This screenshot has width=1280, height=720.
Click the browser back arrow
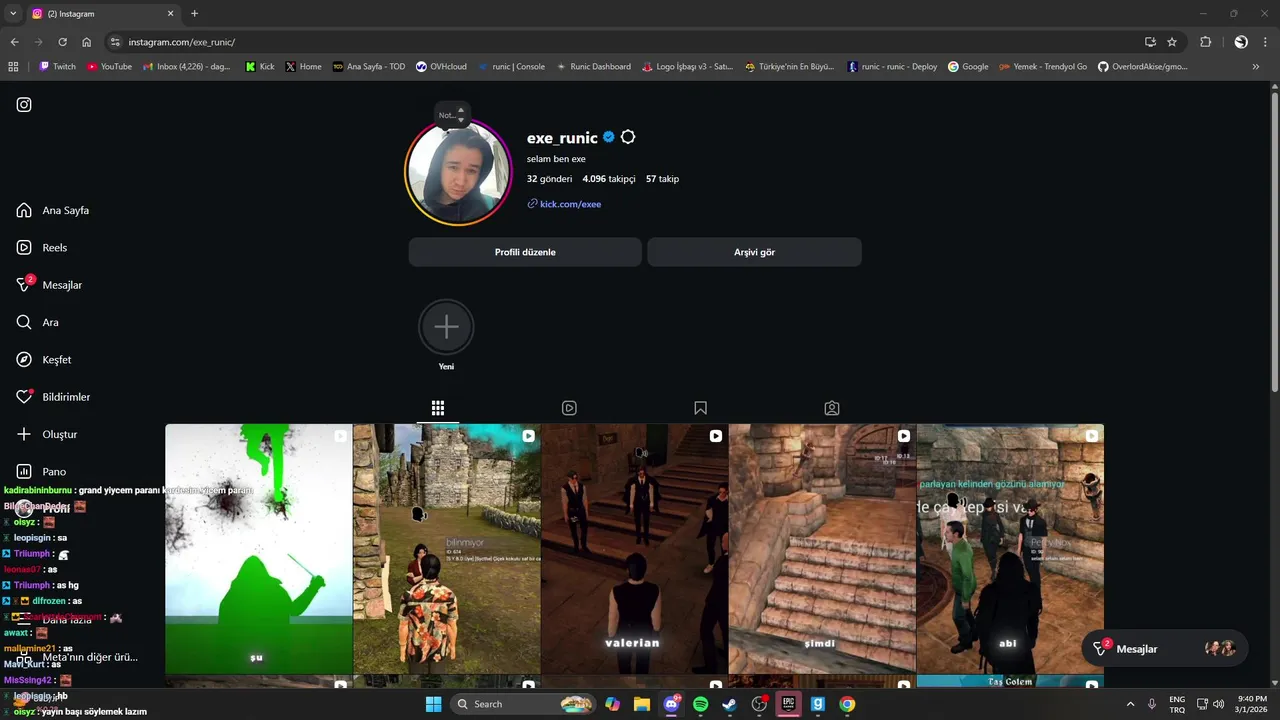coord(14,42)
